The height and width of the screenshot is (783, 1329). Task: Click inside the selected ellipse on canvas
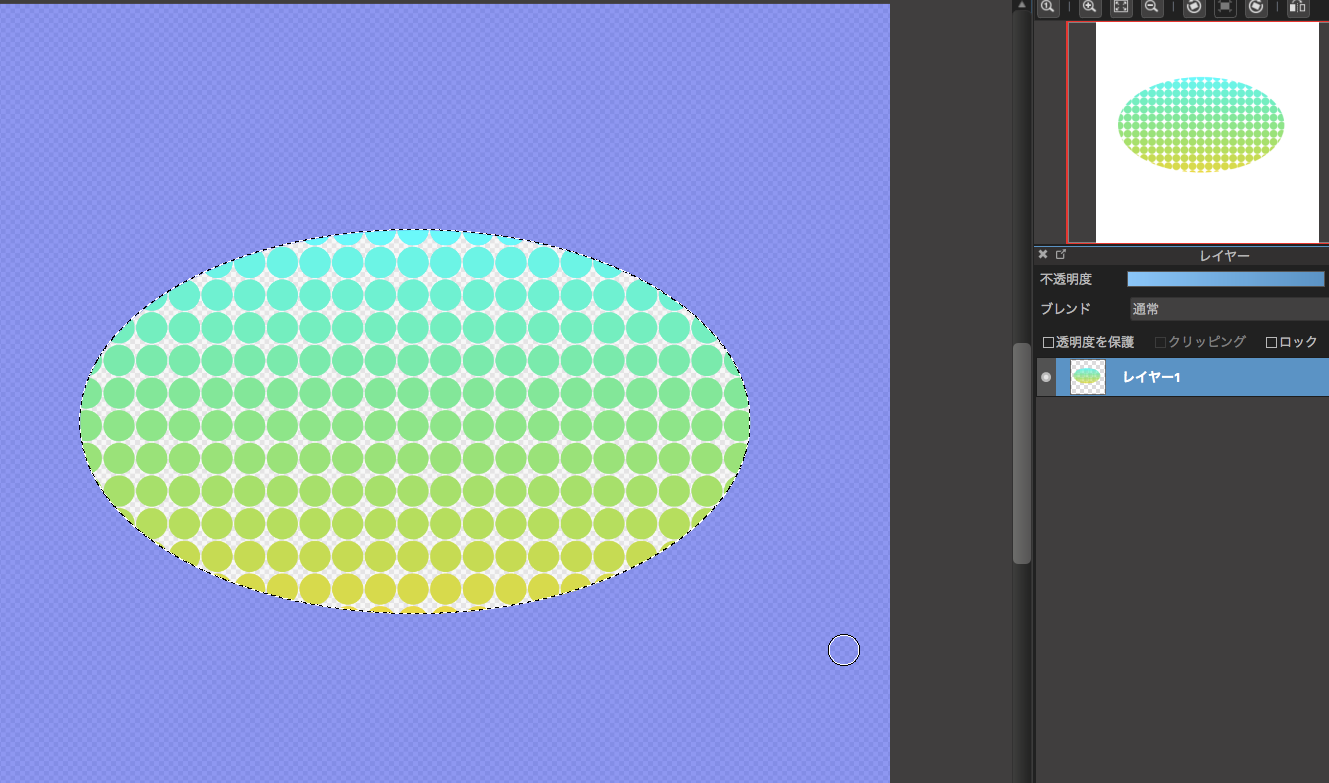click(x=415, y=421)
